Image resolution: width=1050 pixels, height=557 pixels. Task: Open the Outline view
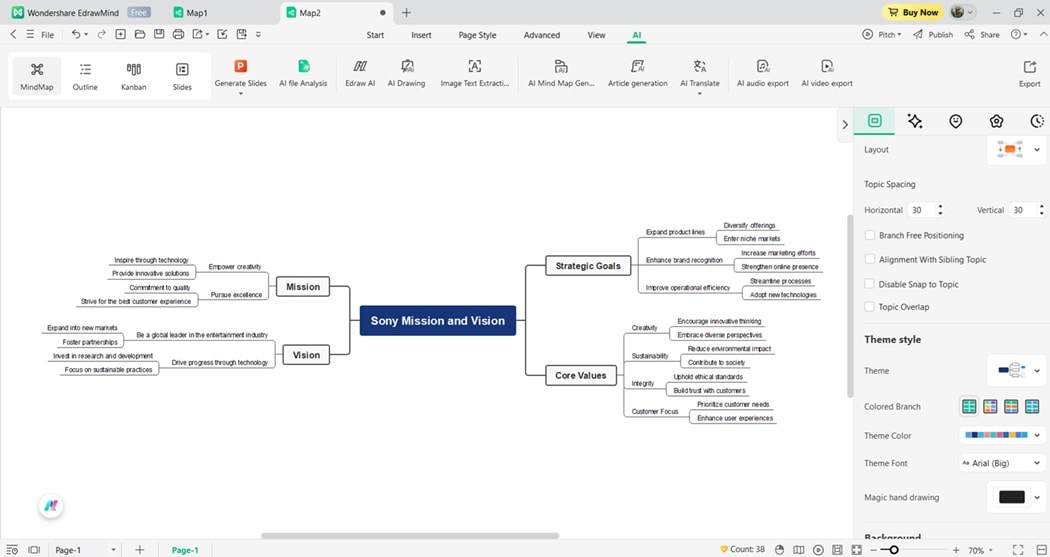pos(85,76)
